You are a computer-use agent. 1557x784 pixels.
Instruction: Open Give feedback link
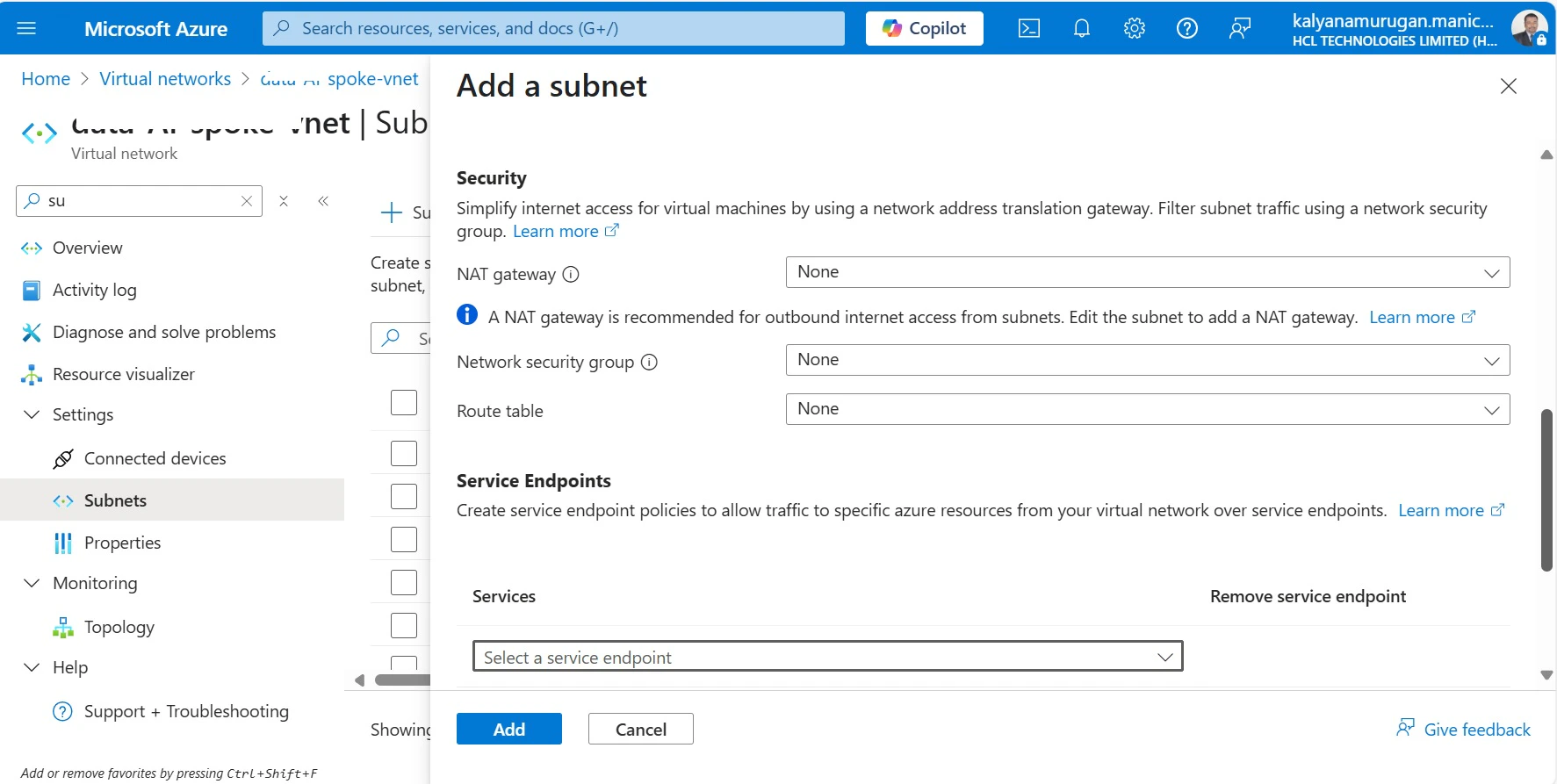[x=1464, y=729]
